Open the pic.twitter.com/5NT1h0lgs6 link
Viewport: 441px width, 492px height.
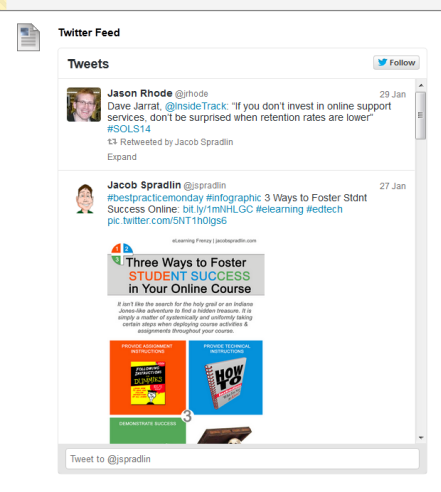click(167, 221)
